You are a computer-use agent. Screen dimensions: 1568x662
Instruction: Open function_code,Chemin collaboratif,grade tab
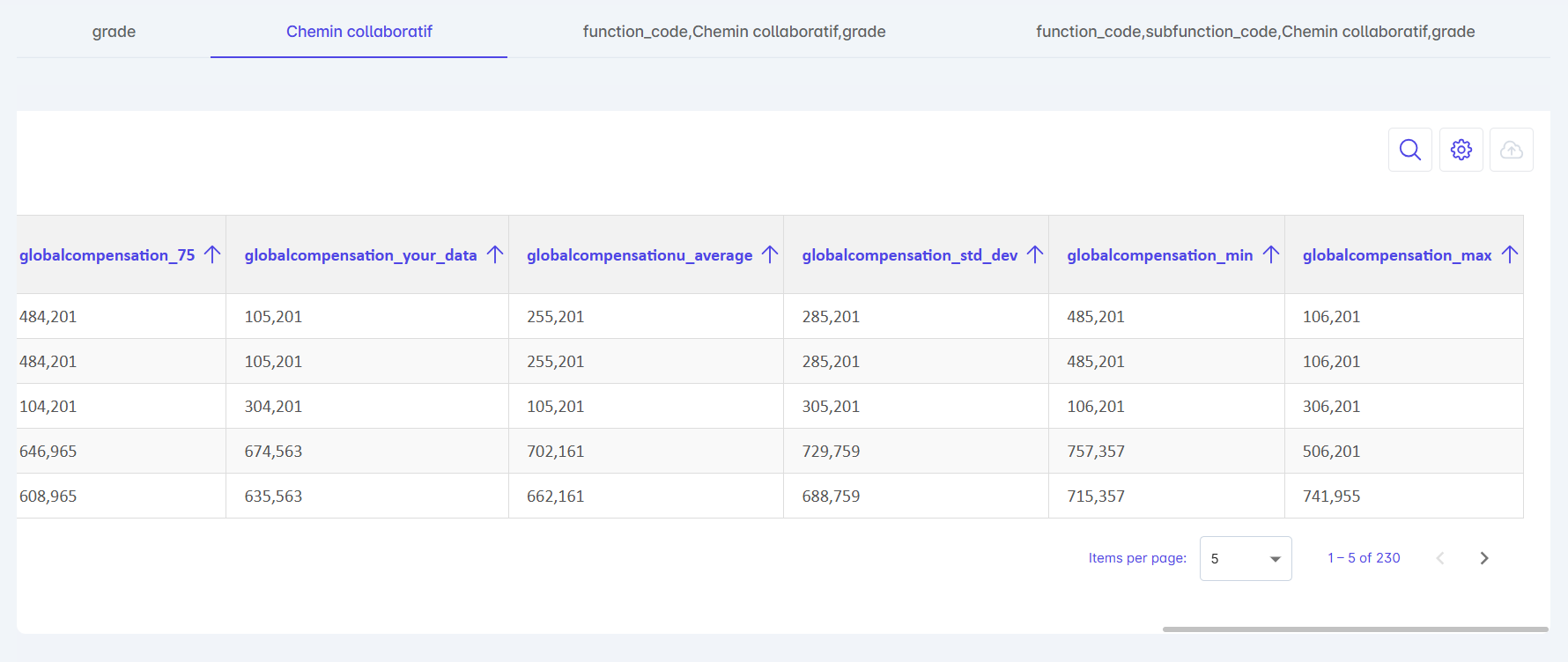point(734,32)
